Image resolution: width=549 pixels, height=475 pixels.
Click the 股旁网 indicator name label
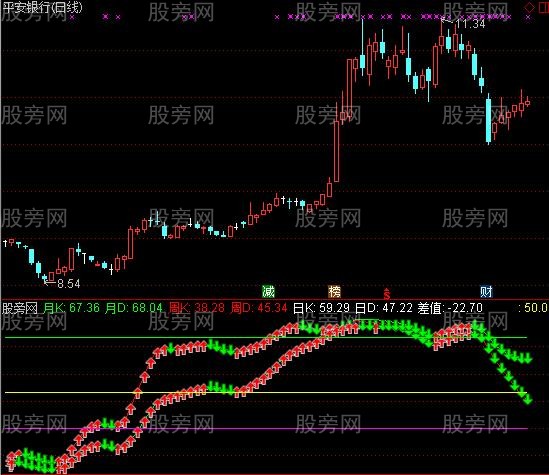coord(20,308)
